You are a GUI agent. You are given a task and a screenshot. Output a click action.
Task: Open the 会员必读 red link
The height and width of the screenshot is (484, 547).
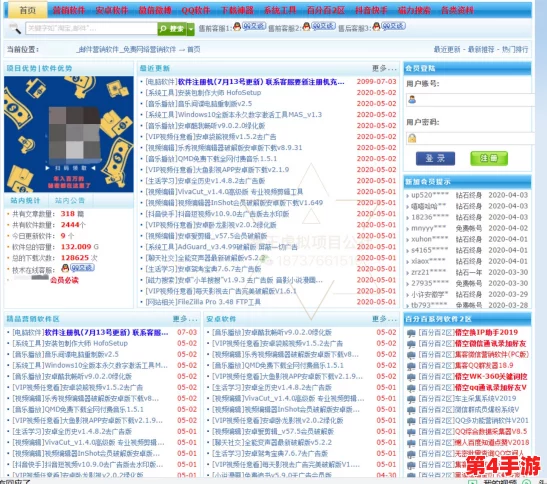(x=65, y=280)
